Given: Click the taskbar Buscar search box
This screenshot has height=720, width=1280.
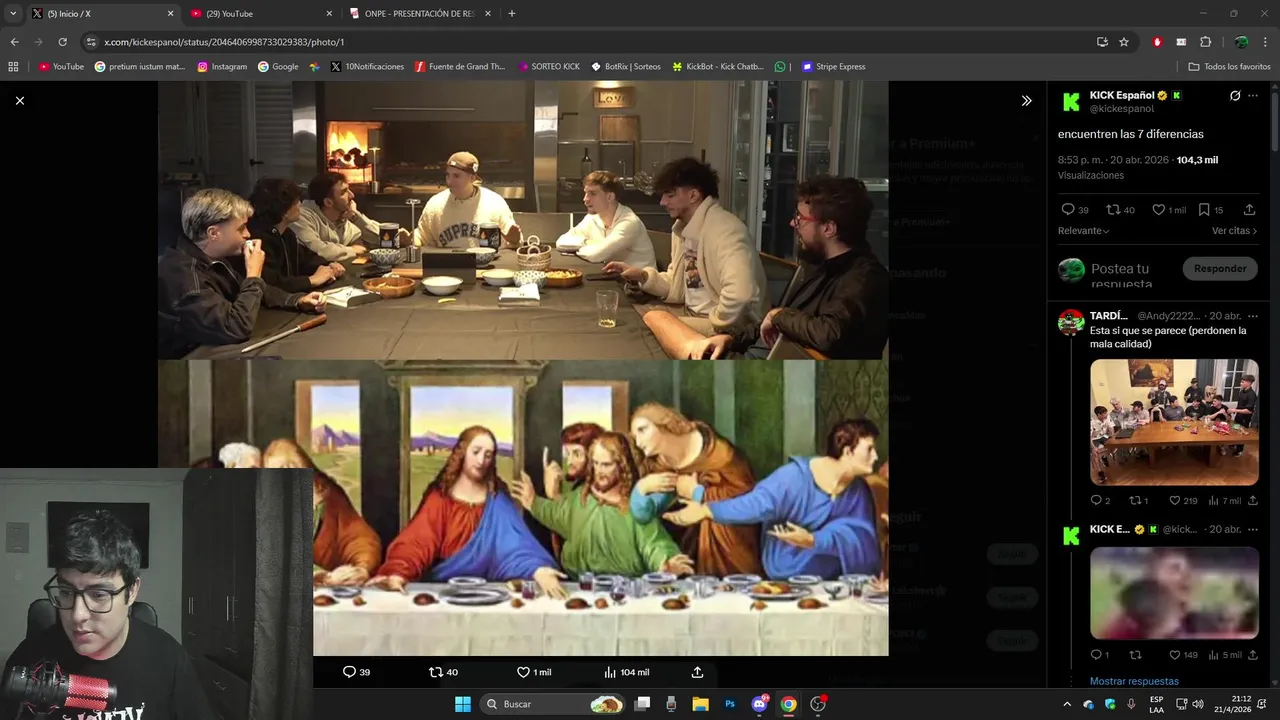Looking at the screenshot, I should pos(552,704).
